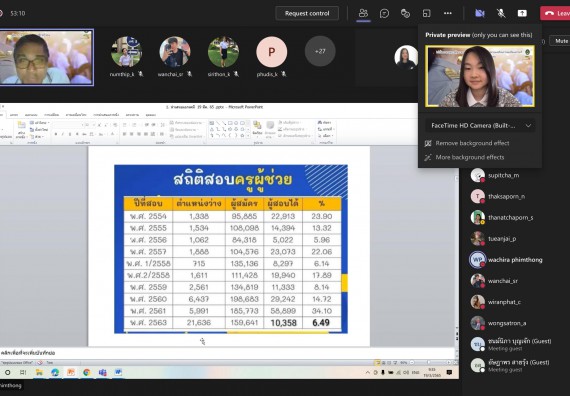
Task: Open the FaceTime HD Camera device dropdown
Action: 480,125
